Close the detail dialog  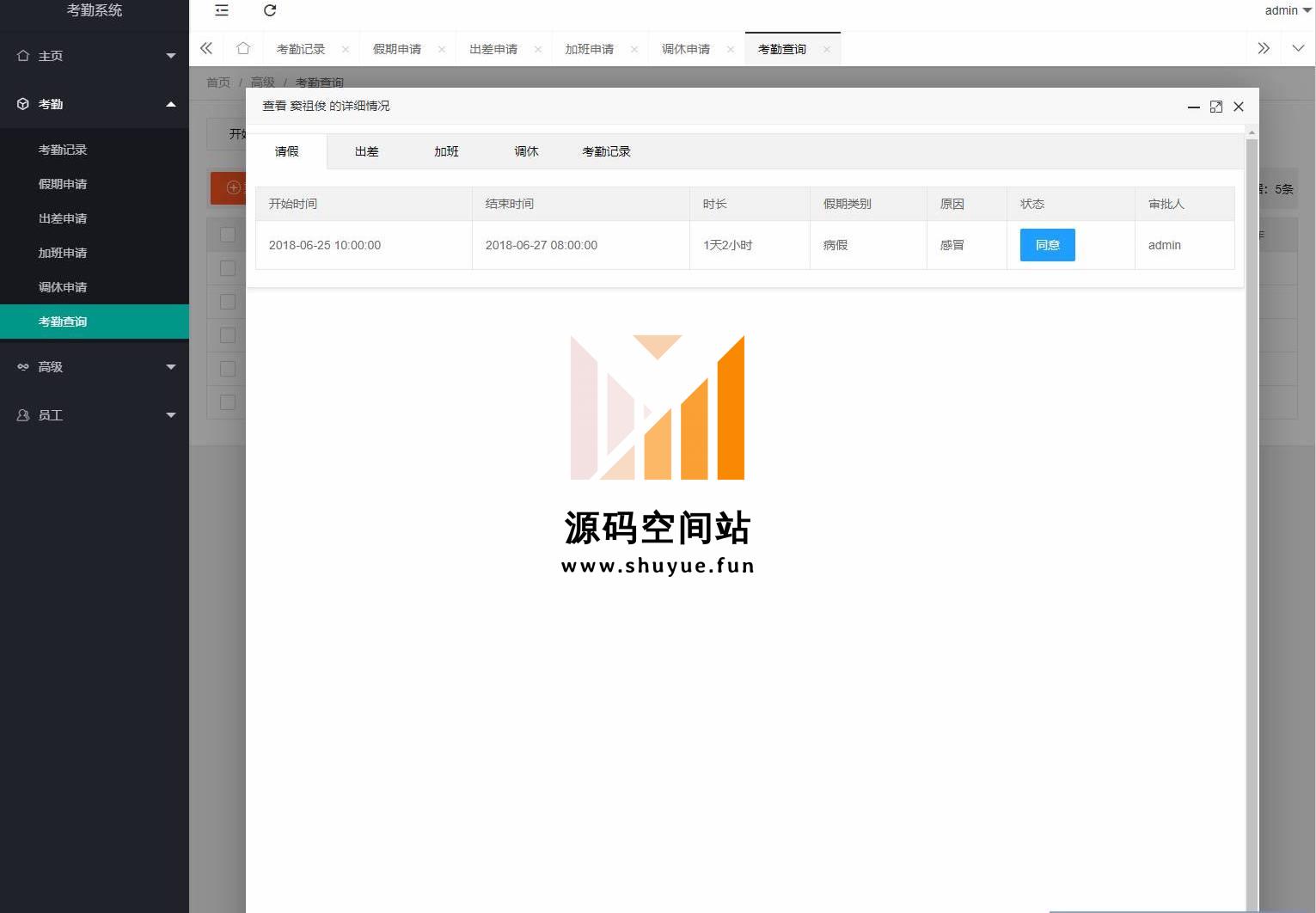click(x=1239, y=107)
